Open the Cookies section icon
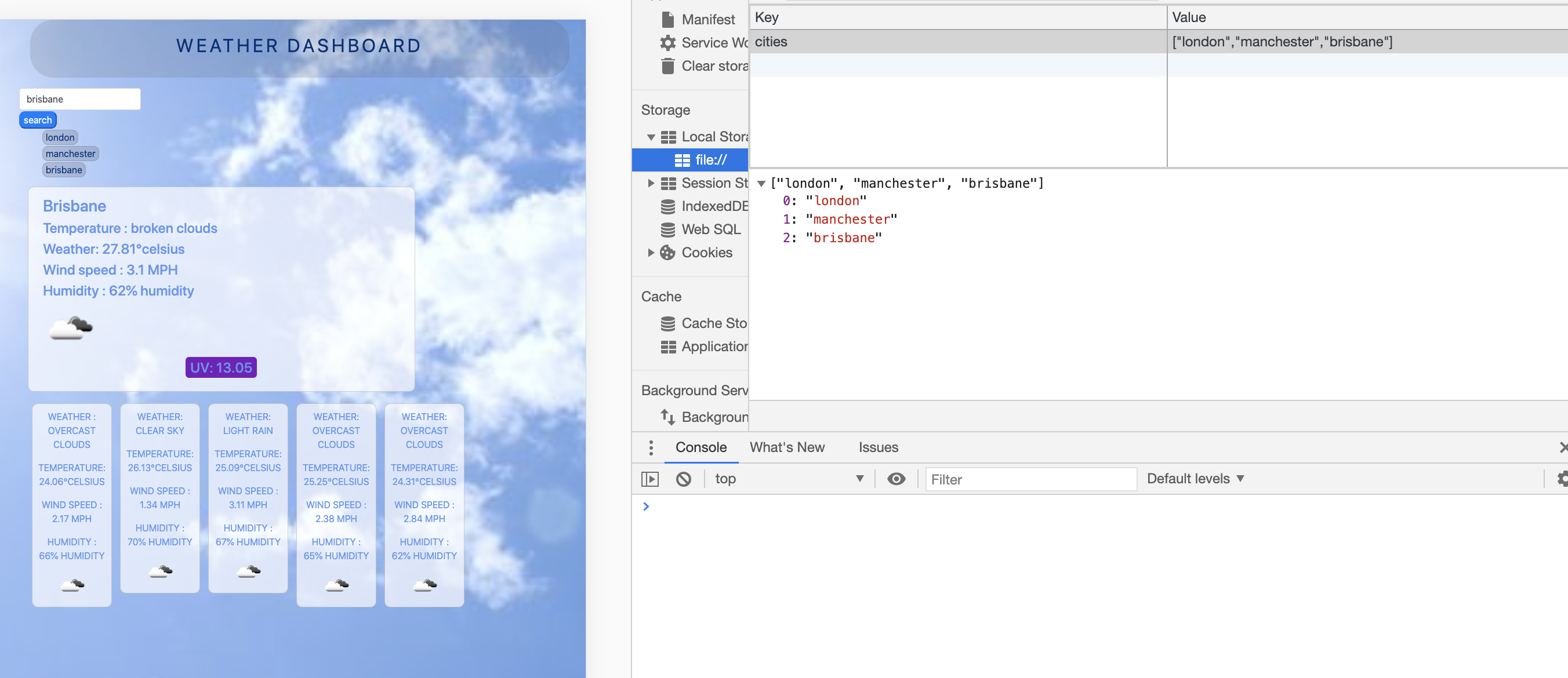 point(668,252)
